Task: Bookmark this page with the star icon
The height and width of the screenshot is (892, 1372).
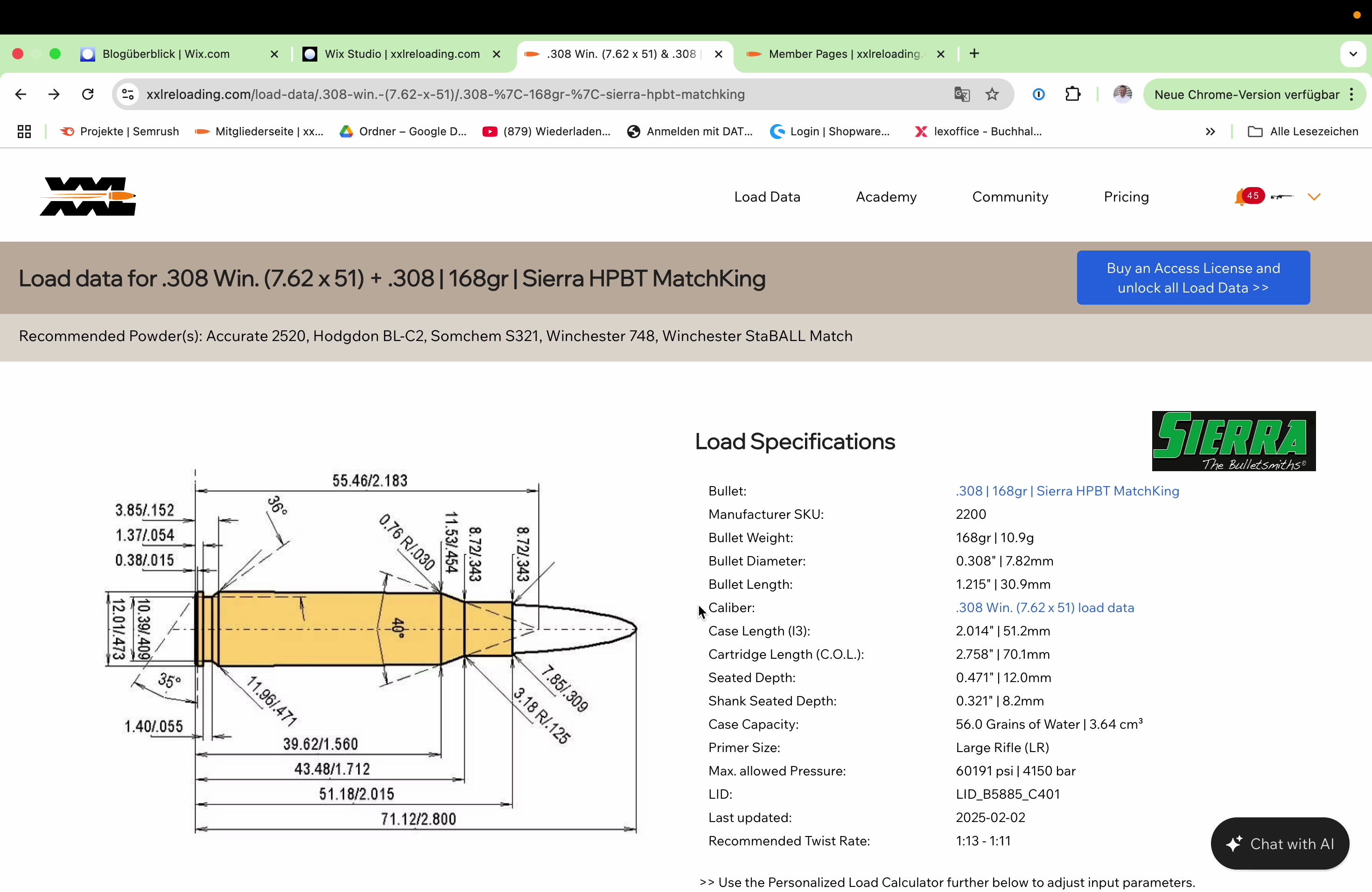Action: [992, 94]
